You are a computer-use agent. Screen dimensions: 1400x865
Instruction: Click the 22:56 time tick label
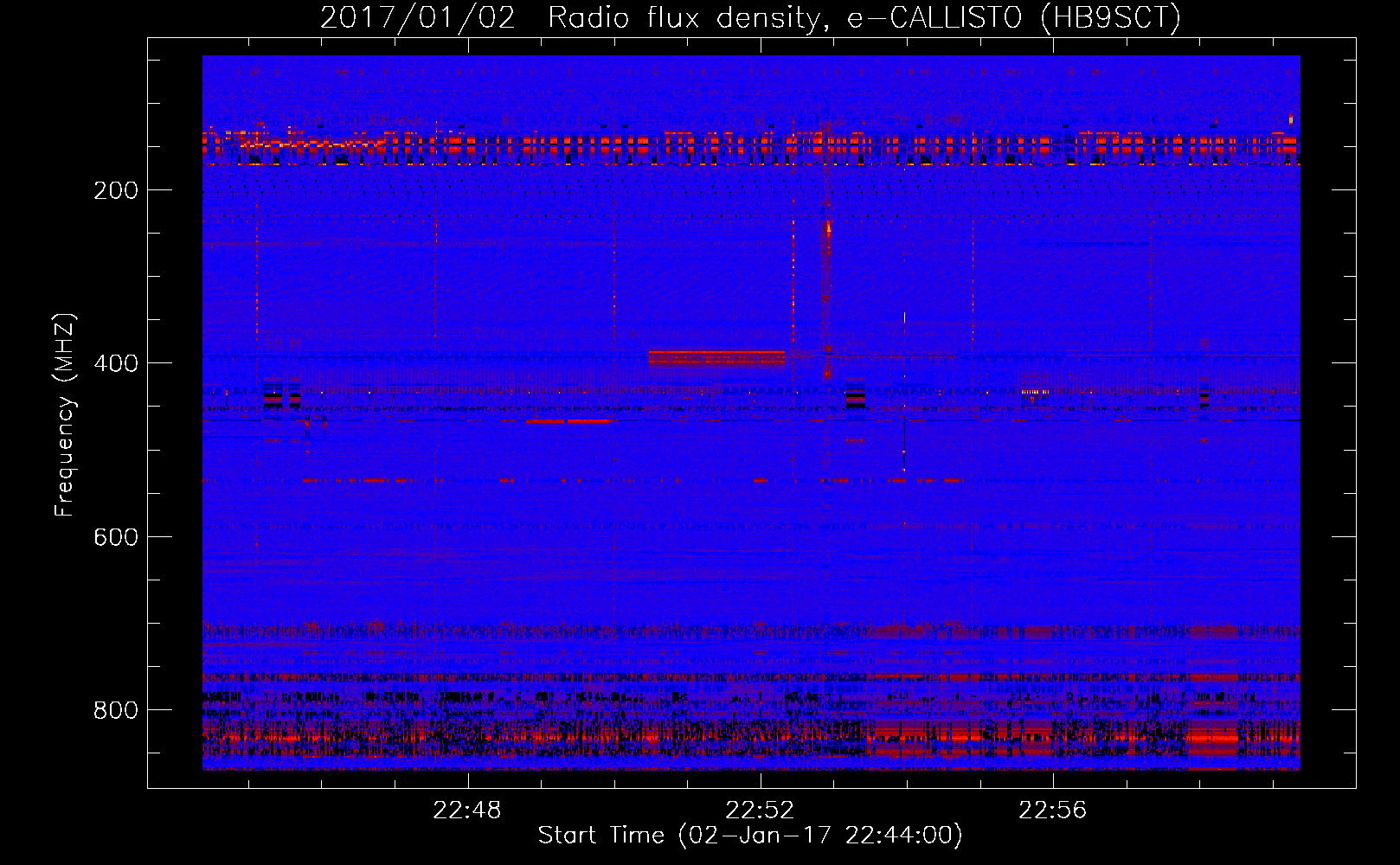click(1053, 811)
